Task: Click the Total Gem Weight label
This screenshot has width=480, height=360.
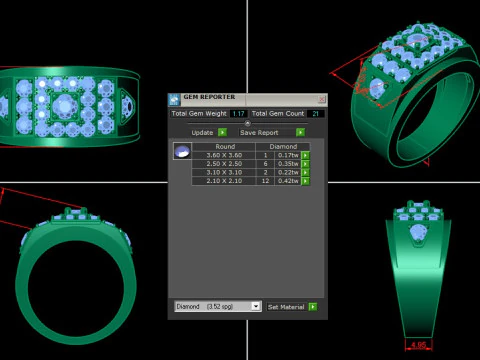Action: (x=199, y=114)
